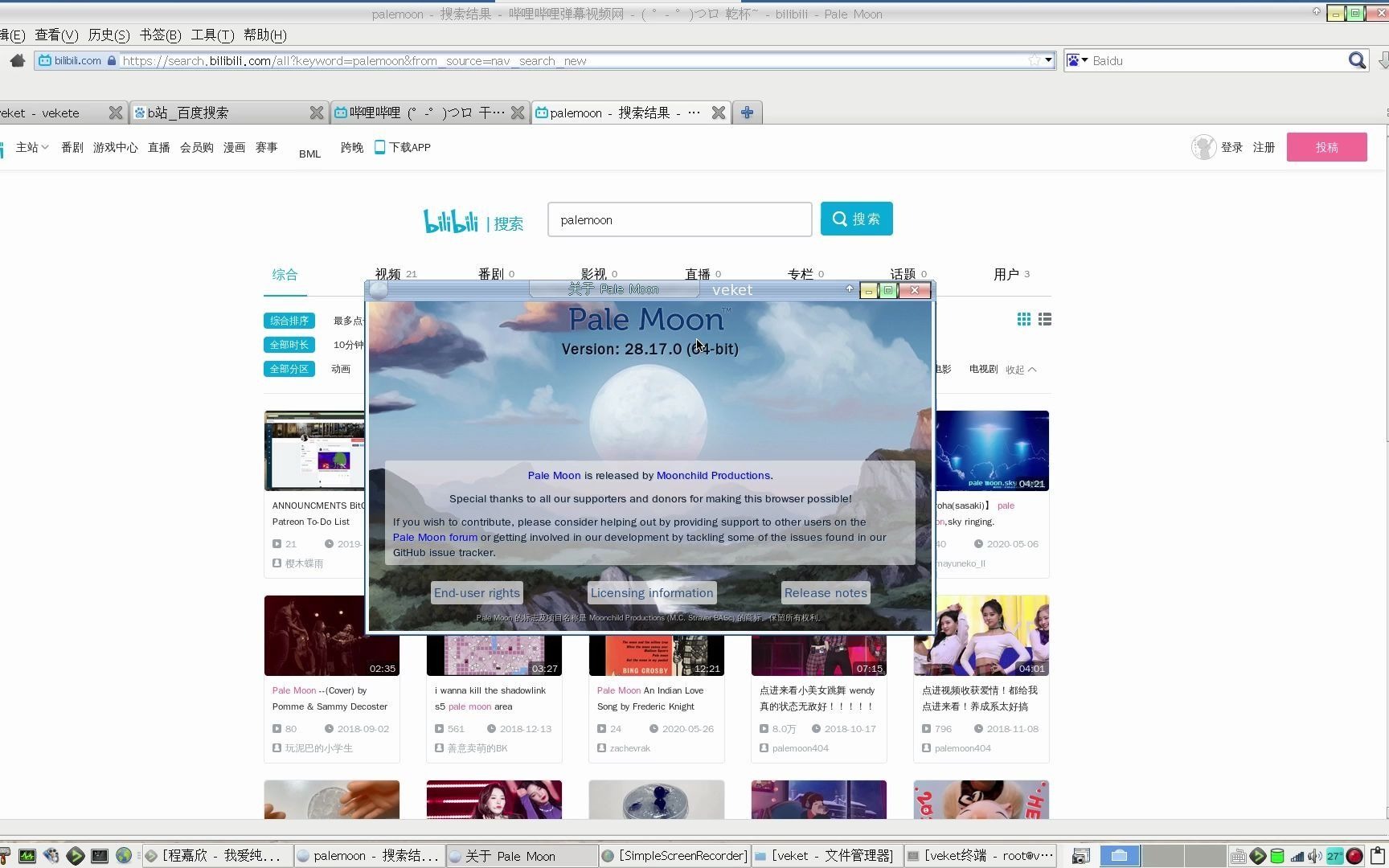Open the 书签(B) menu
Viewport: 1389px width, 868px height.
pos(160,35)
